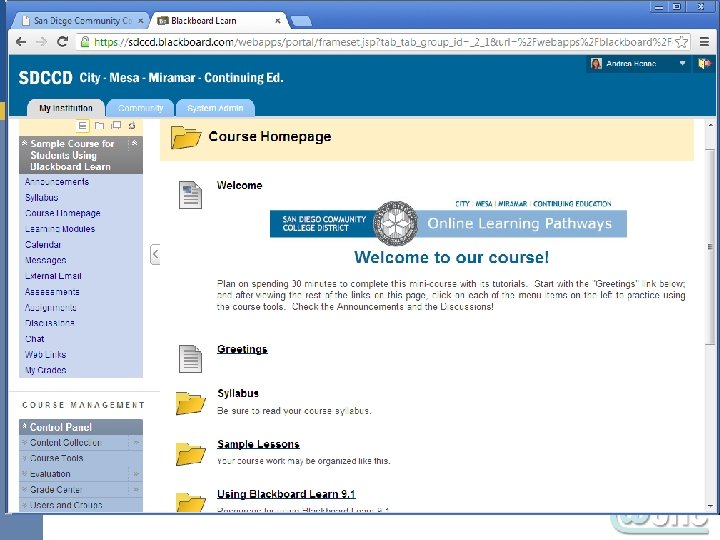Open course menu in new window icon
Viewport: 720px width, 540px height.
point(116,125)
